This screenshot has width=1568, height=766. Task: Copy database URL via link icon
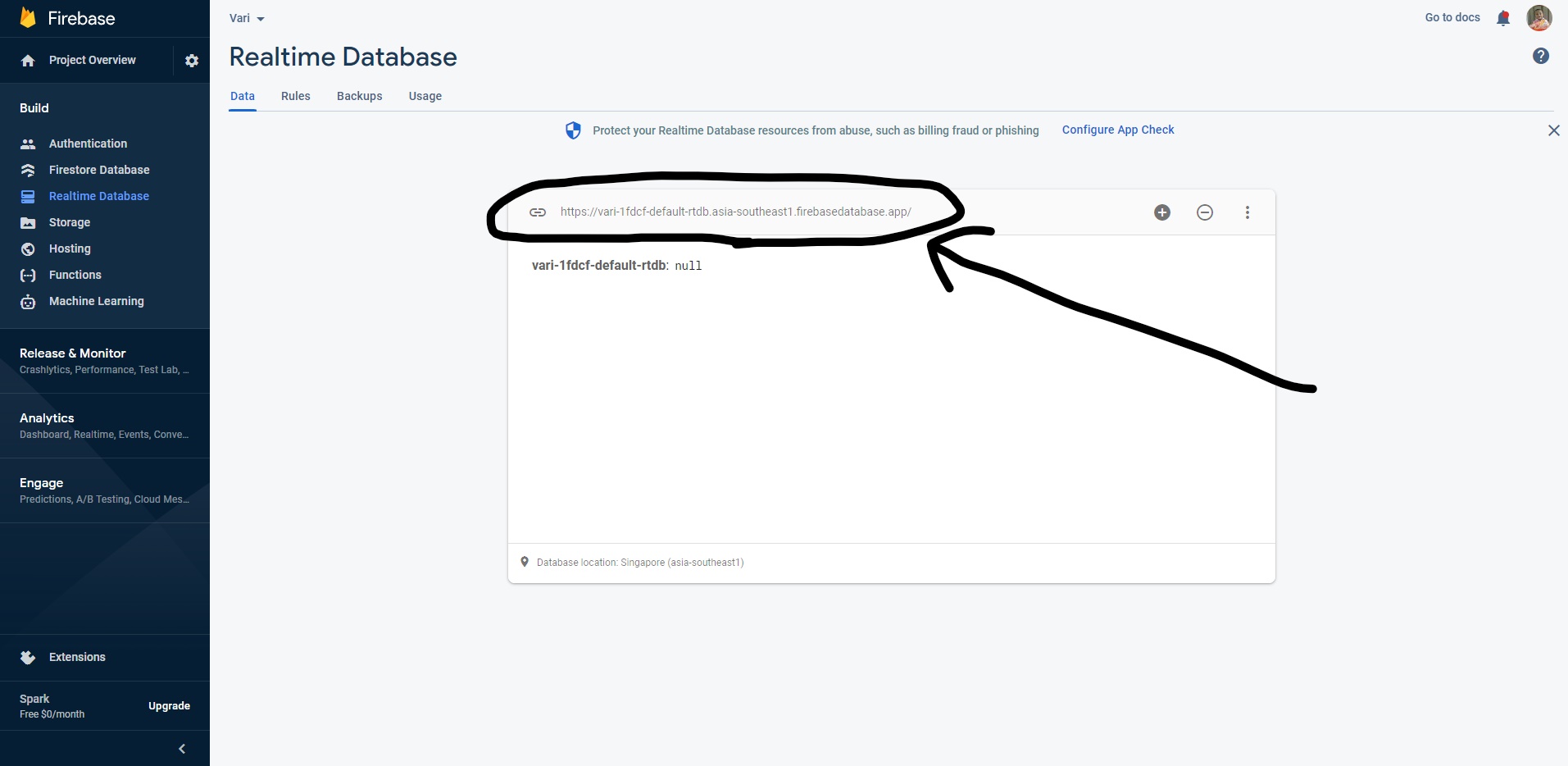coord(538,212)
